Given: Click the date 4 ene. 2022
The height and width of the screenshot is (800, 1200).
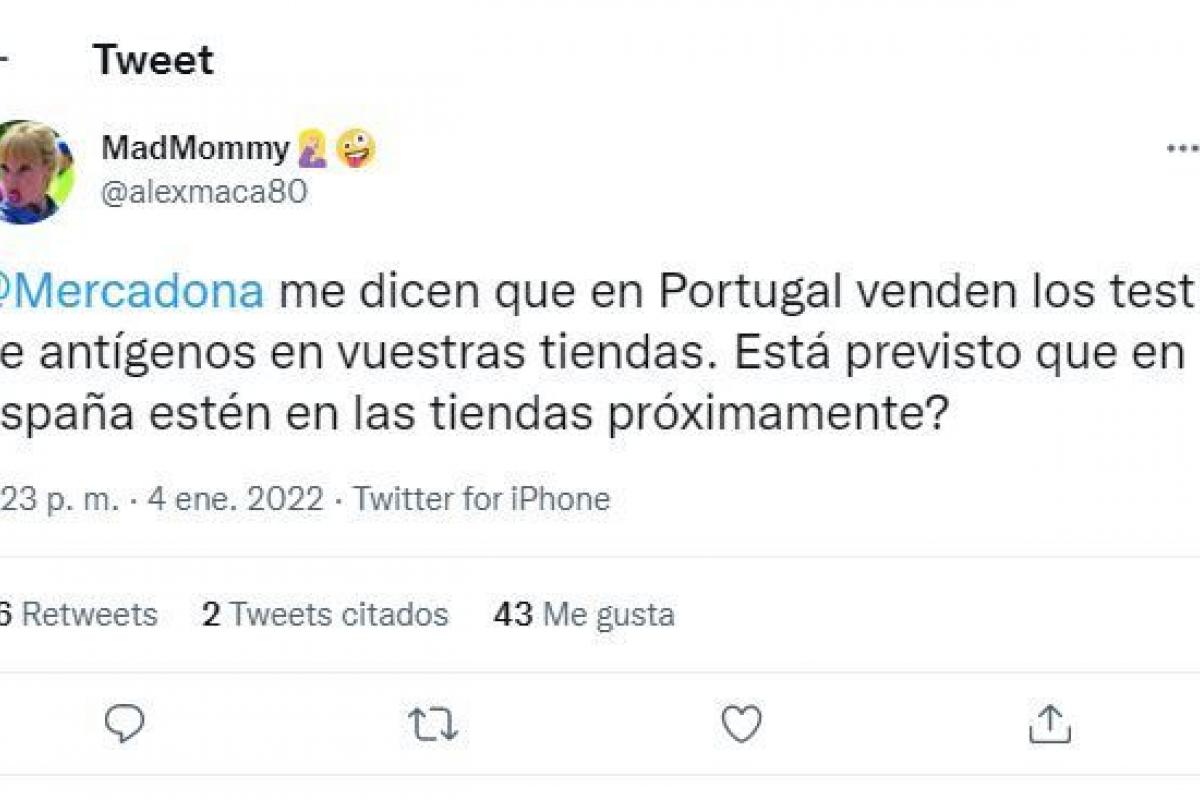Looking at the screenshot, I should tap(236, 498).
